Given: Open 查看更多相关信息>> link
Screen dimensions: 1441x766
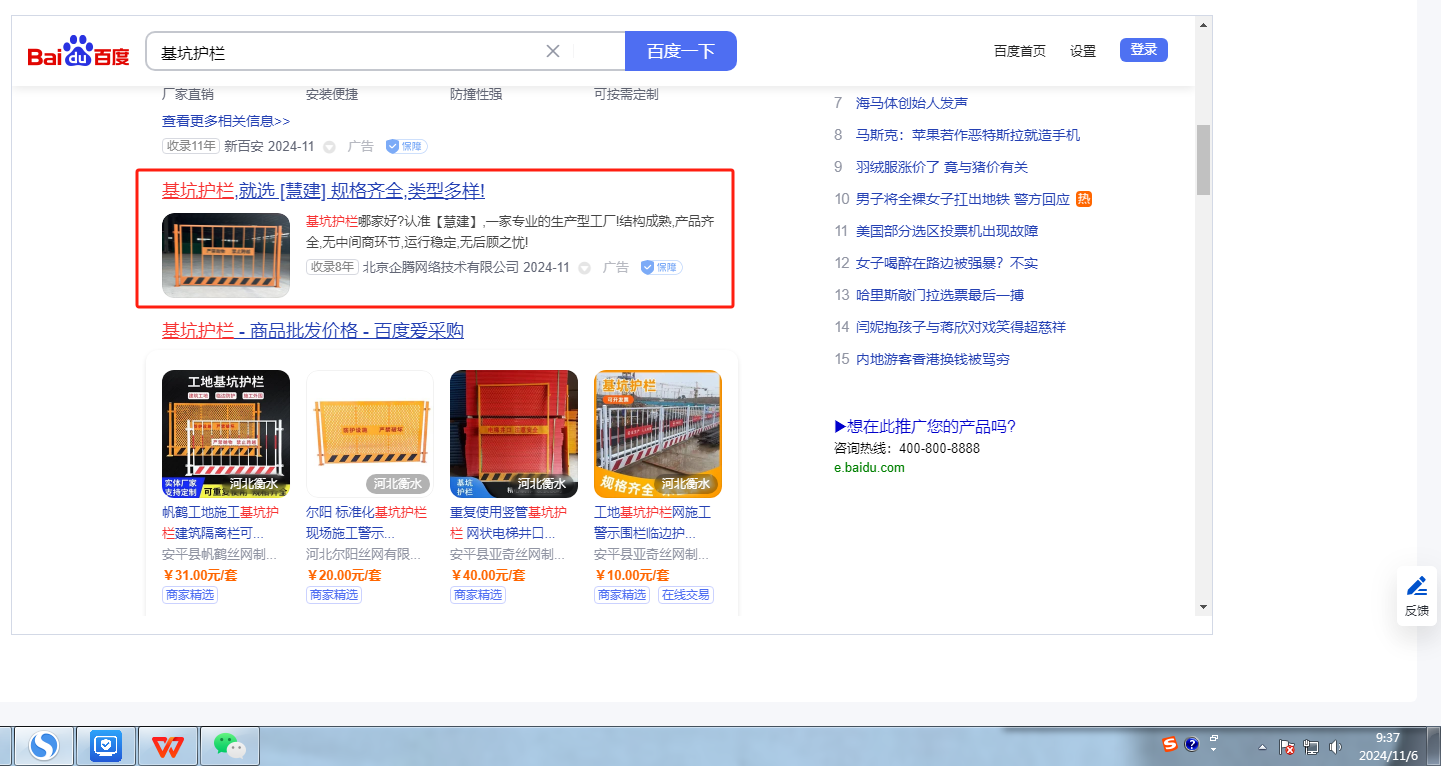Looking at the screenshot, I should [226, 121].
